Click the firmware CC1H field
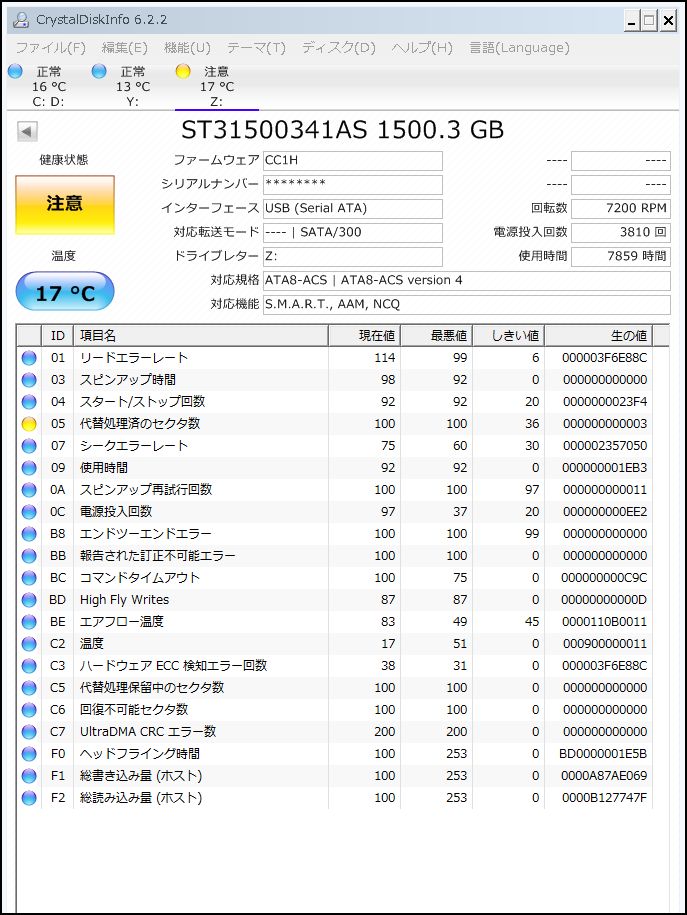Viewport: 687px width, 915px height. [x=352, y=161]
